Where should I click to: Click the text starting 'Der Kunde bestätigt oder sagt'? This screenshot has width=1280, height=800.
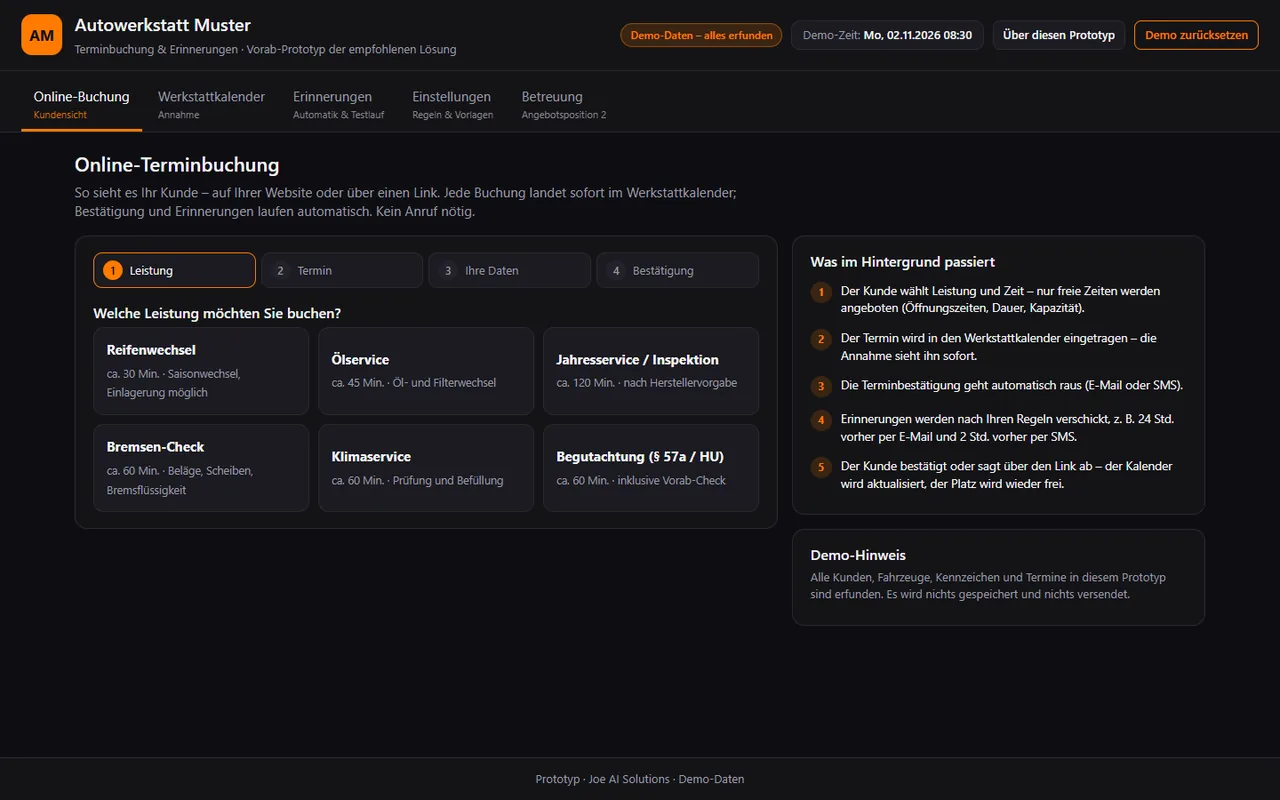(x=1006, y=475)
